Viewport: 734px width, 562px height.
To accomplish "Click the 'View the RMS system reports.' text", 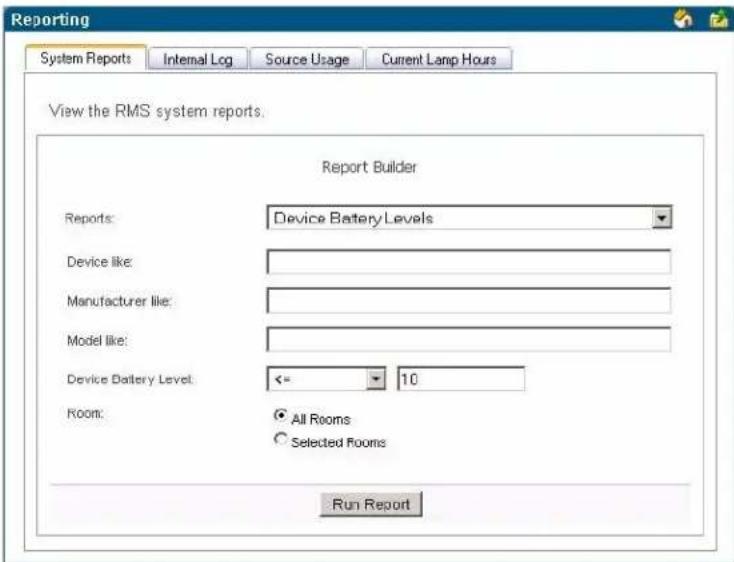I will coord(157,111).
